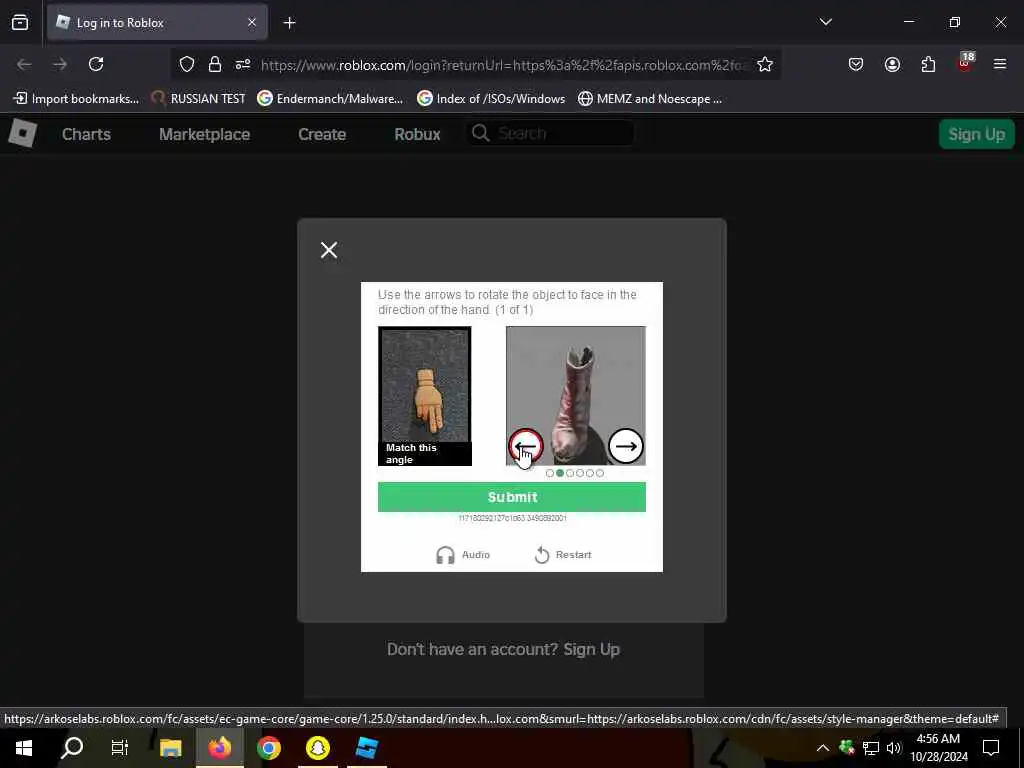Open Google Chrome from the taskbar

coord(268,748)
